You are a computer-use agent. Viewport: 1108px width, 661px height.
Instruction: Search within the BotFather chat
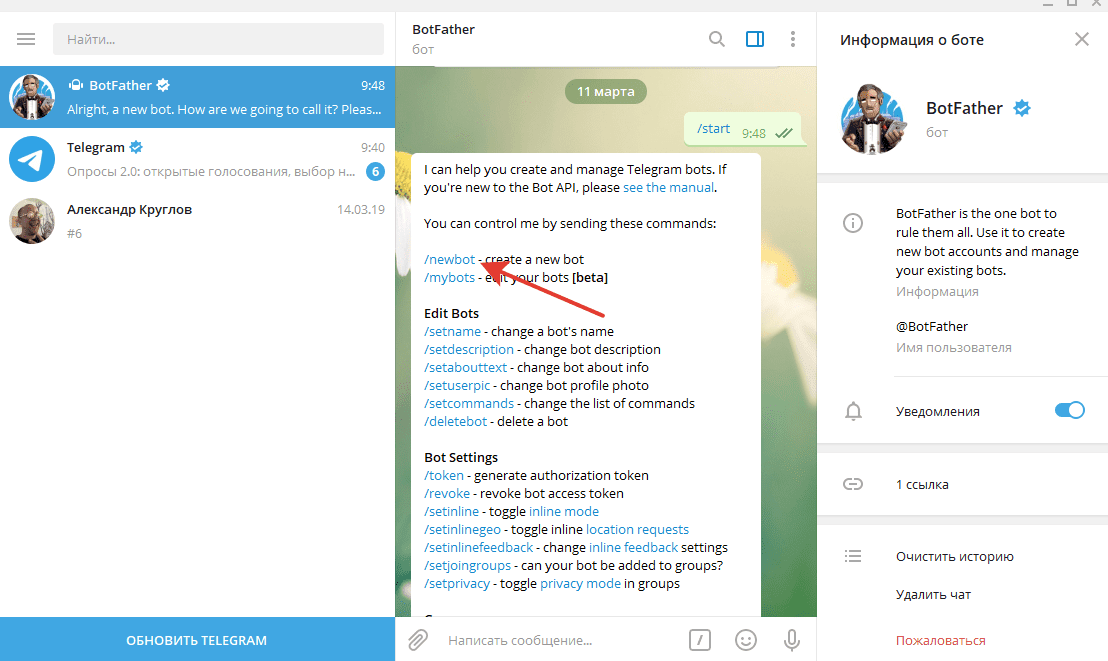716,39
